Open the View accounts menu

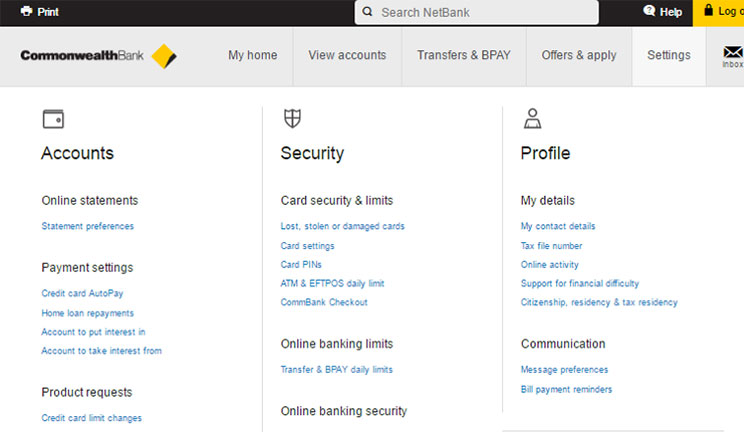point(347,56)
